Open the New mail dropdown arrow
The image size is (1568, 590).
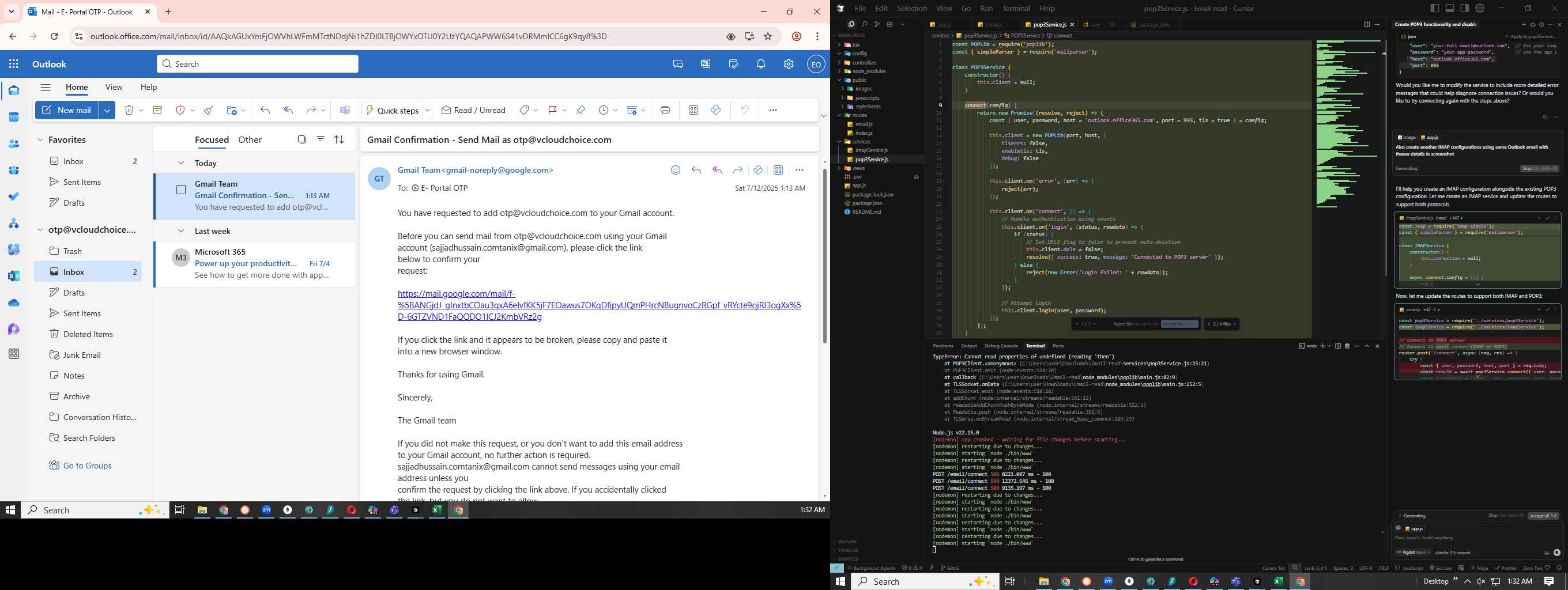[x=107, y=110]
